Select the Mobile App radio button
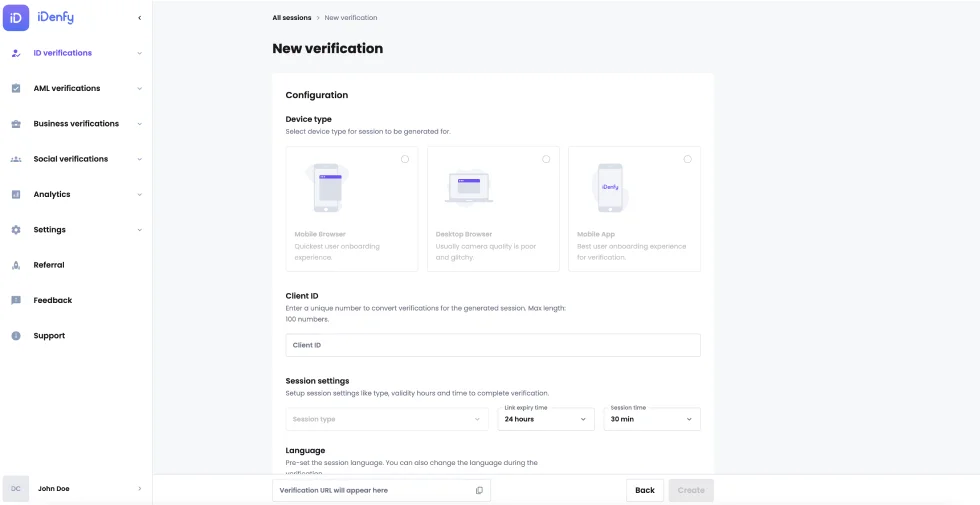Image resolution: width=980 pixels, height=505 pixels. tap(687, 159)
